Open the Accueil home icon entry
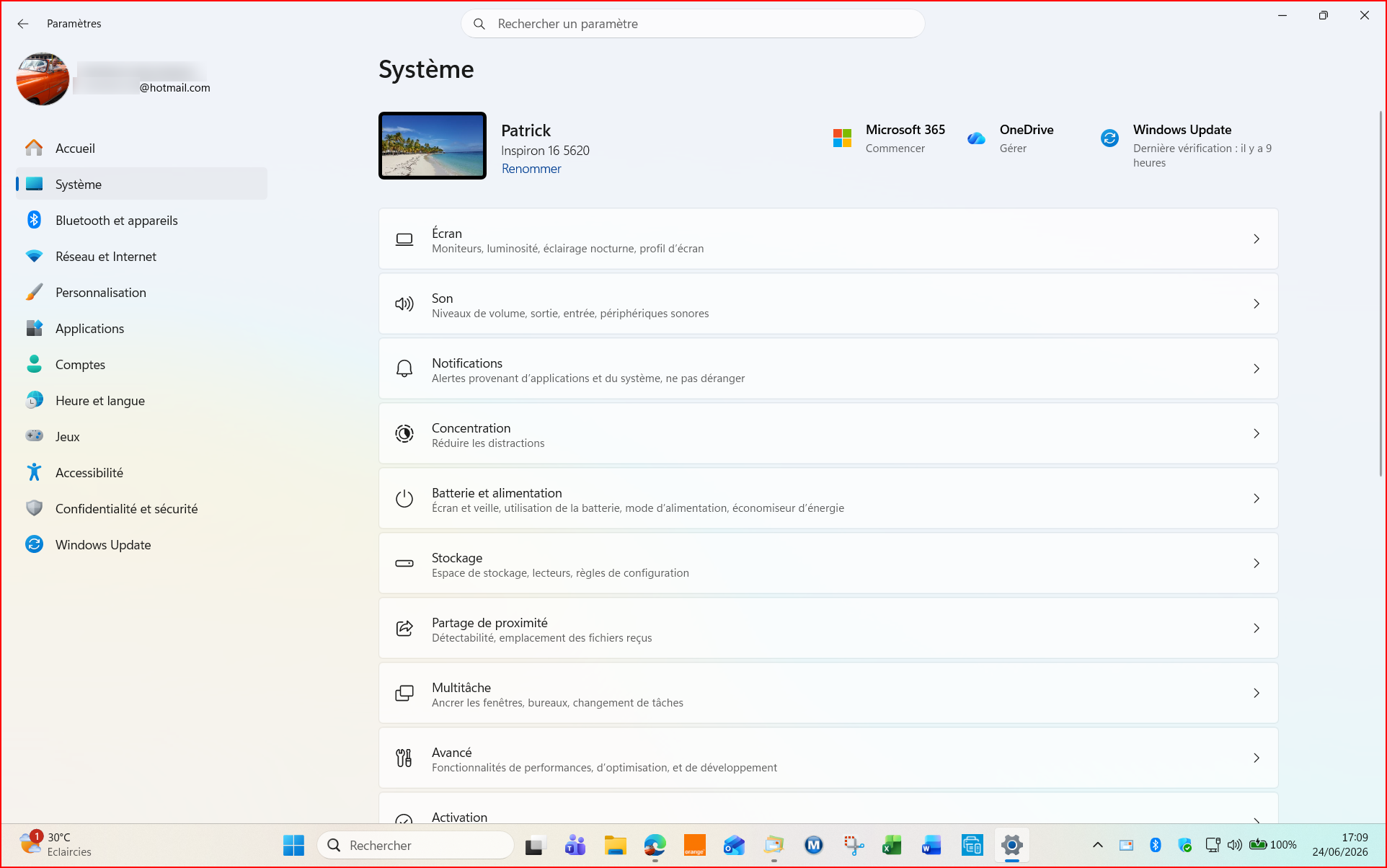The width and height of the screenshot is (1387, 868). pos(34,148)
